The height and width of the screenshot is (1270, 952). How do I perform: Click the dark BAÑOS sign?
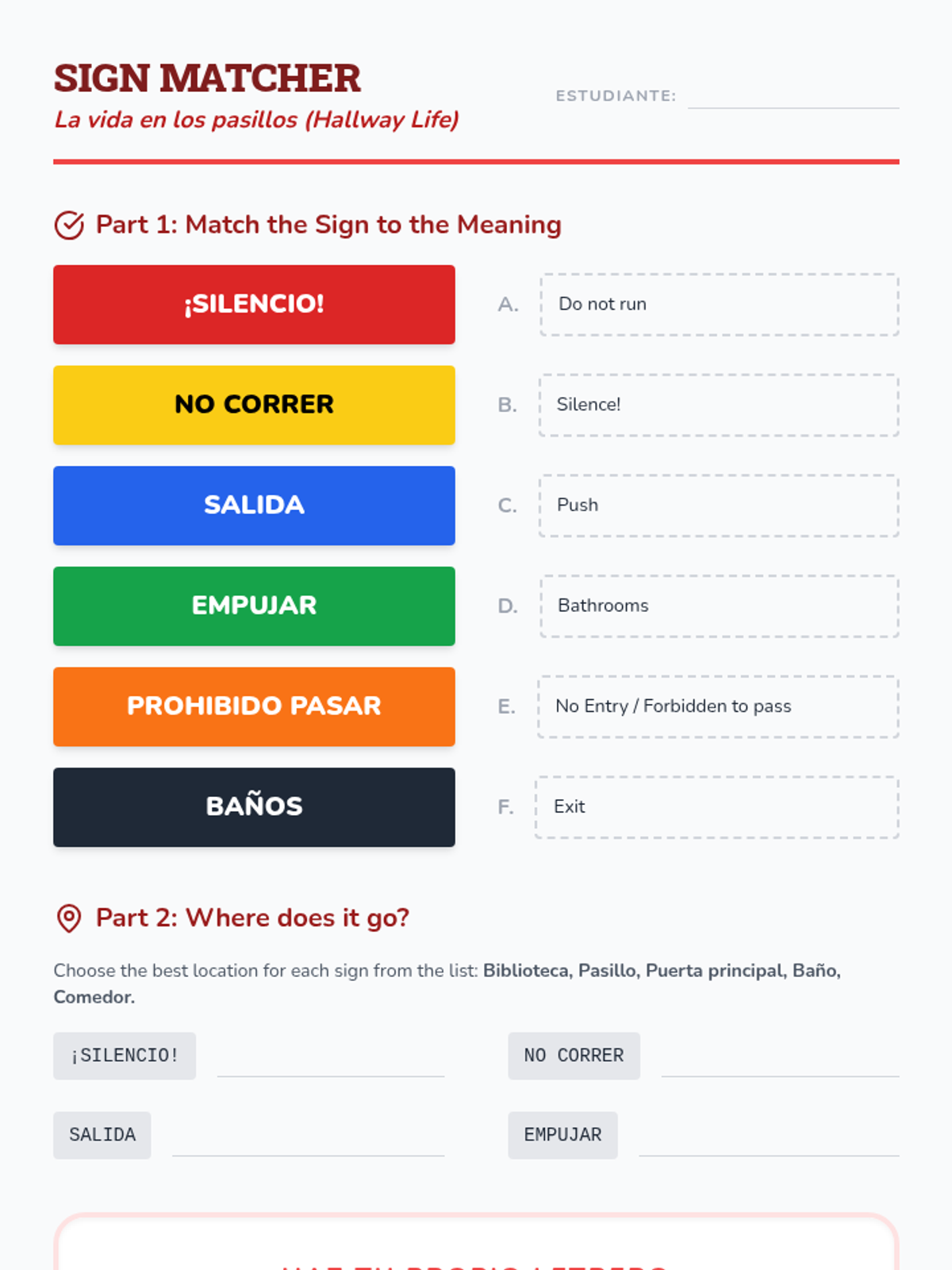pos(254,807)
